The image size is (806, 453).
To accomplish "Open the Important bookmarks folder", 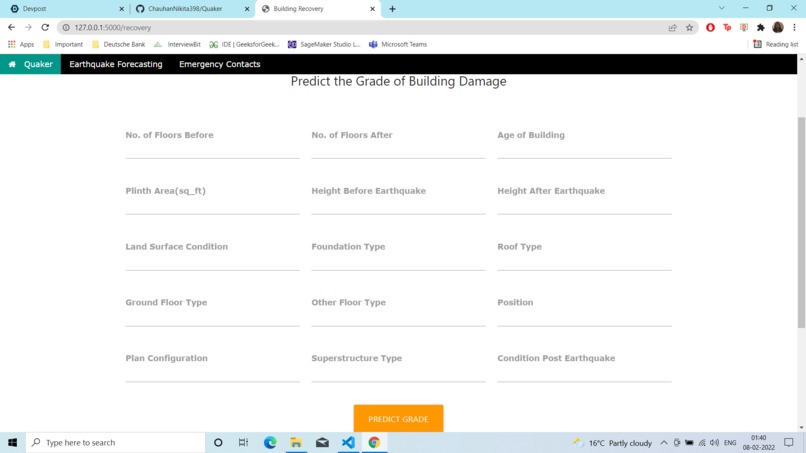I will pyautogui.click(x=63, y=44).
